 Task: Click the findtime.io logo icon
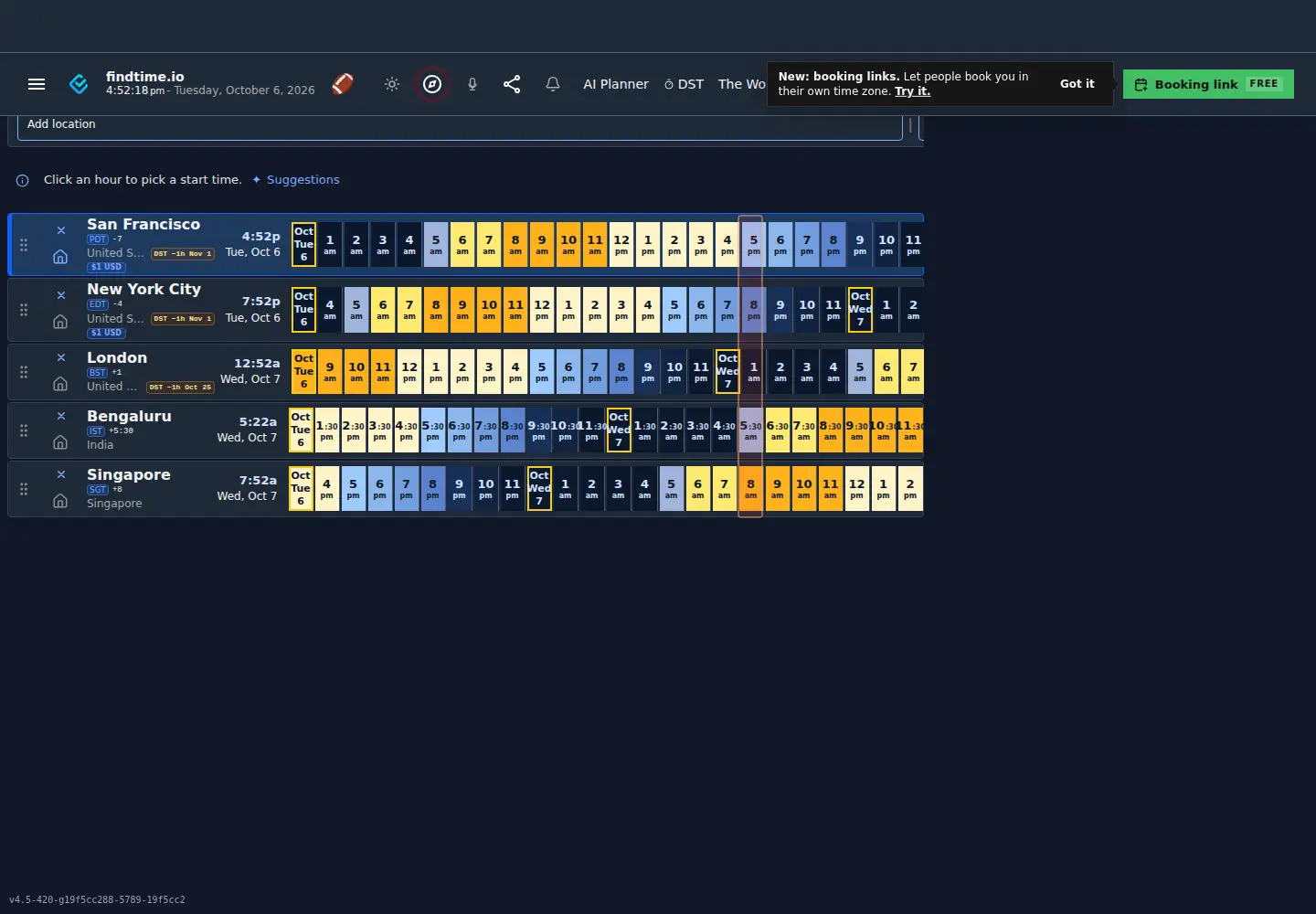pos(80,84)
